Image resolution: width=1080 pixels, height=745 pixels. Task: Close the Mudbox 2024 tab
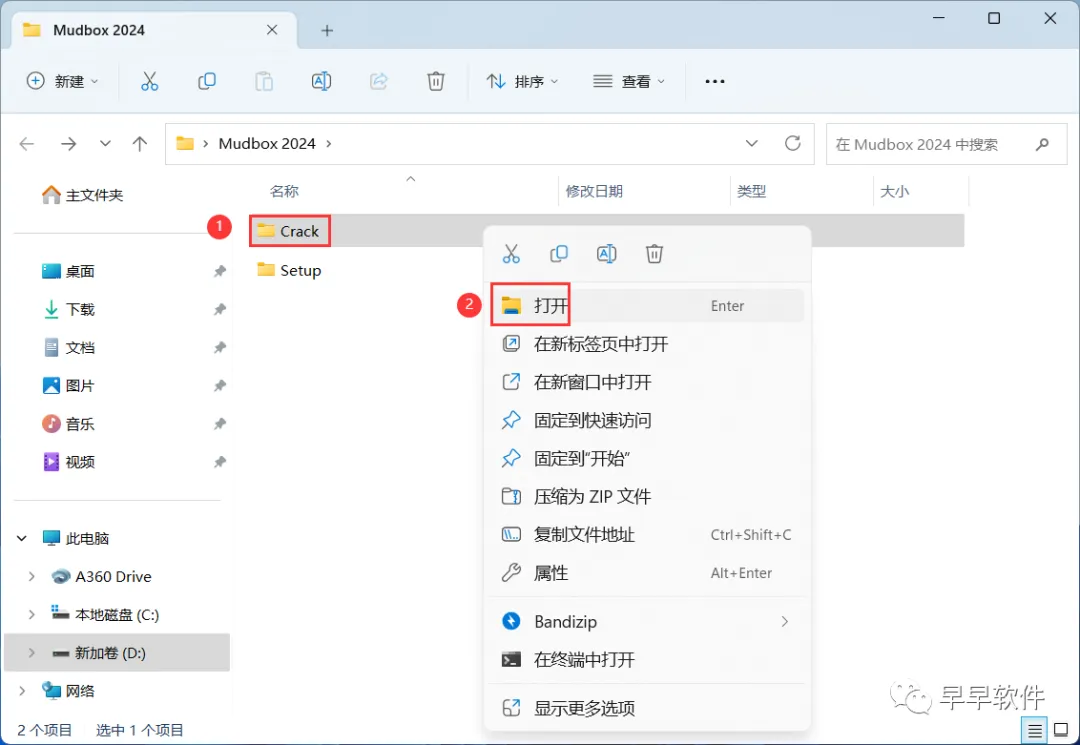[272, 30]
